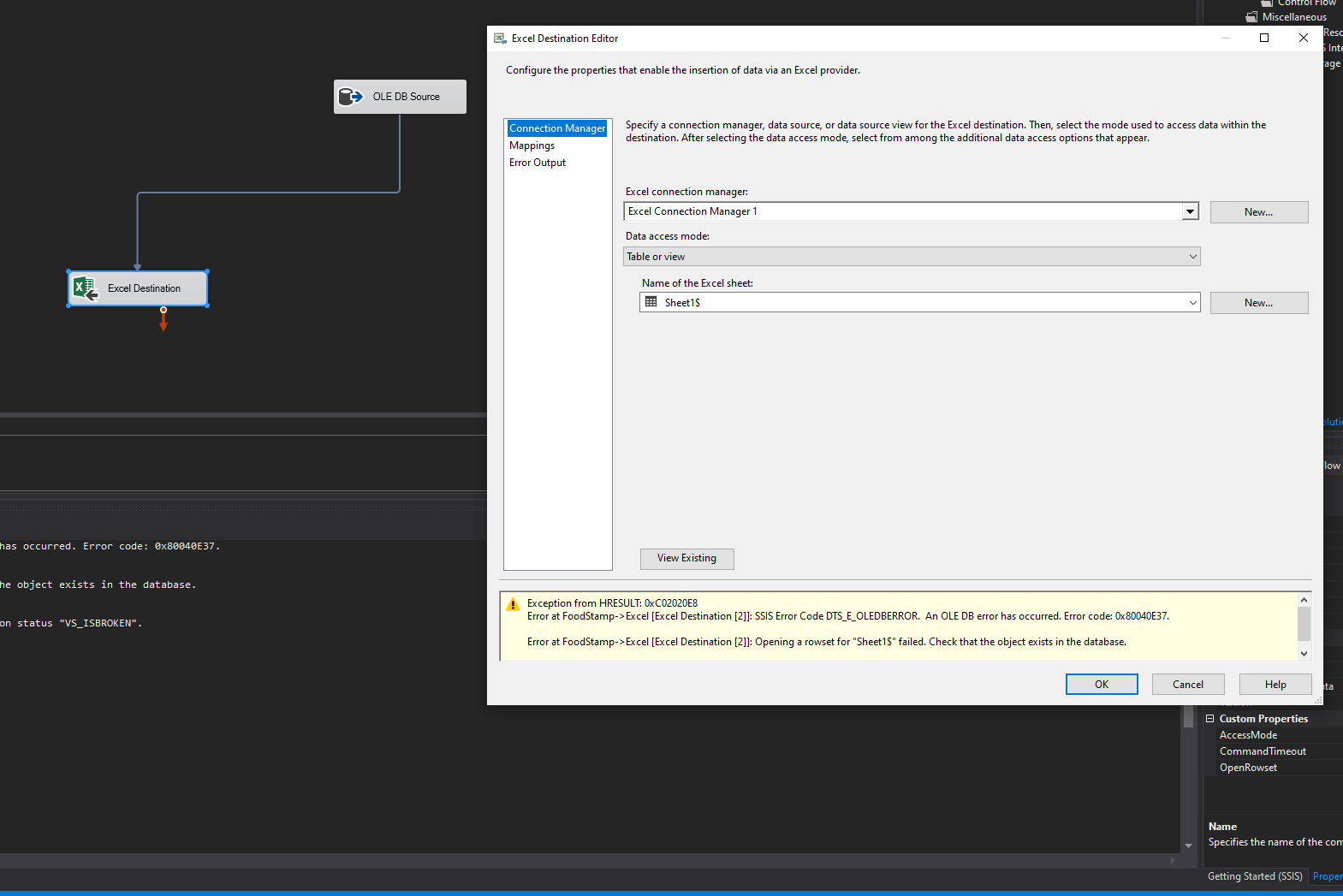Click the Excel sheet table icon
Image resolution: width=1343 pixels, height=896 pixels.
point(651,302)
